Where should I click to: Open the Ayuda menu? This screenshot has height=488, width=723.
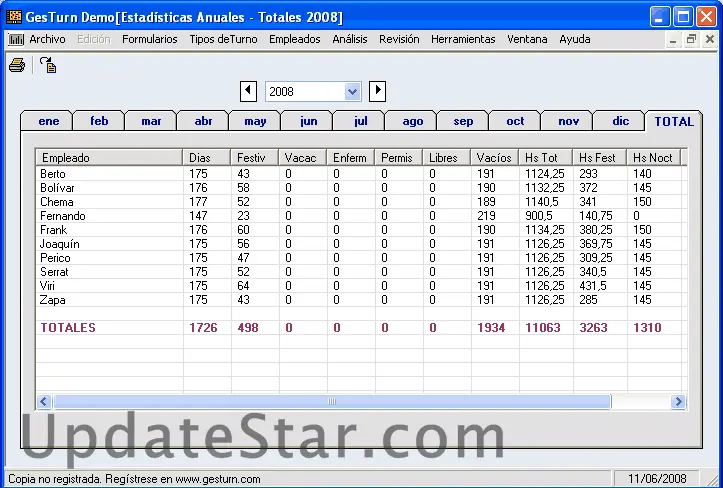click(575, 39)
